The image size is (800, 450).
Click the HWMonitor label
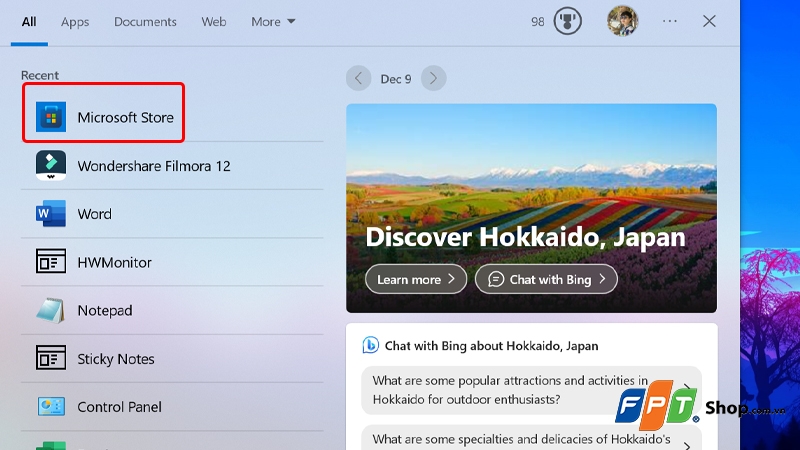[x=115, y=262]
